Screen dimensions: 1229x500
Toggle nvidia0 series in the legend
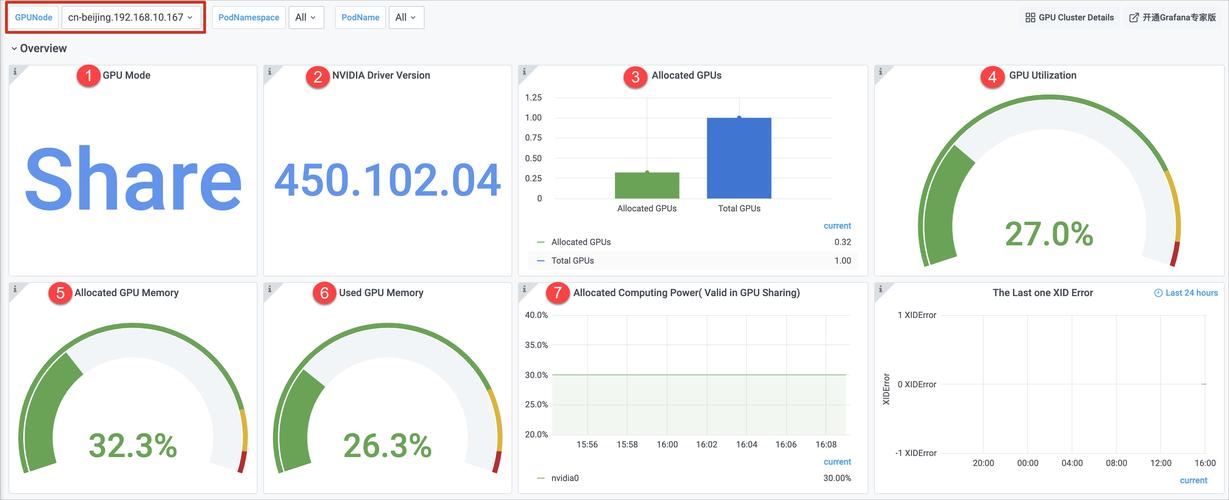565,478
